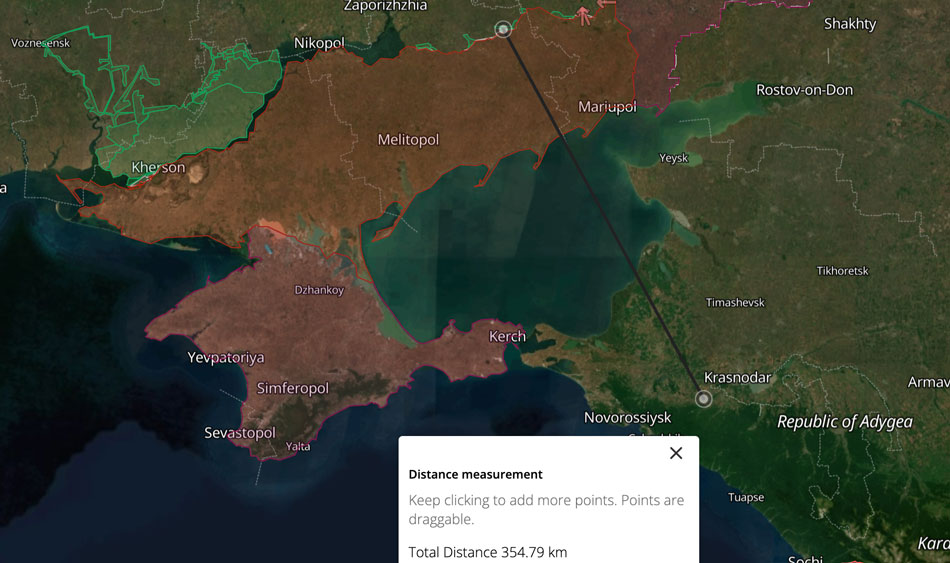Click the Republic of Adygea label
Screen dimensions: 950x563
click(845, 422)
